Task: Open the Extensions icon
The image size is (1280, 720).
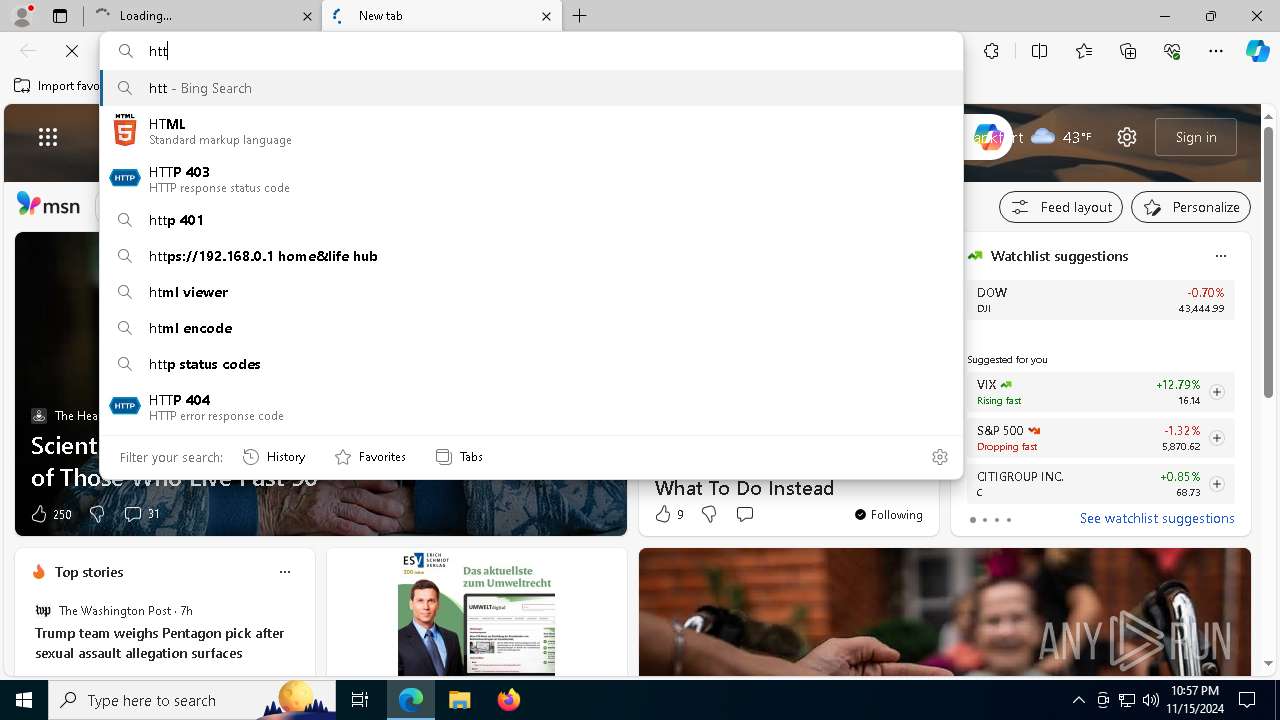Action: pos(991,51)
